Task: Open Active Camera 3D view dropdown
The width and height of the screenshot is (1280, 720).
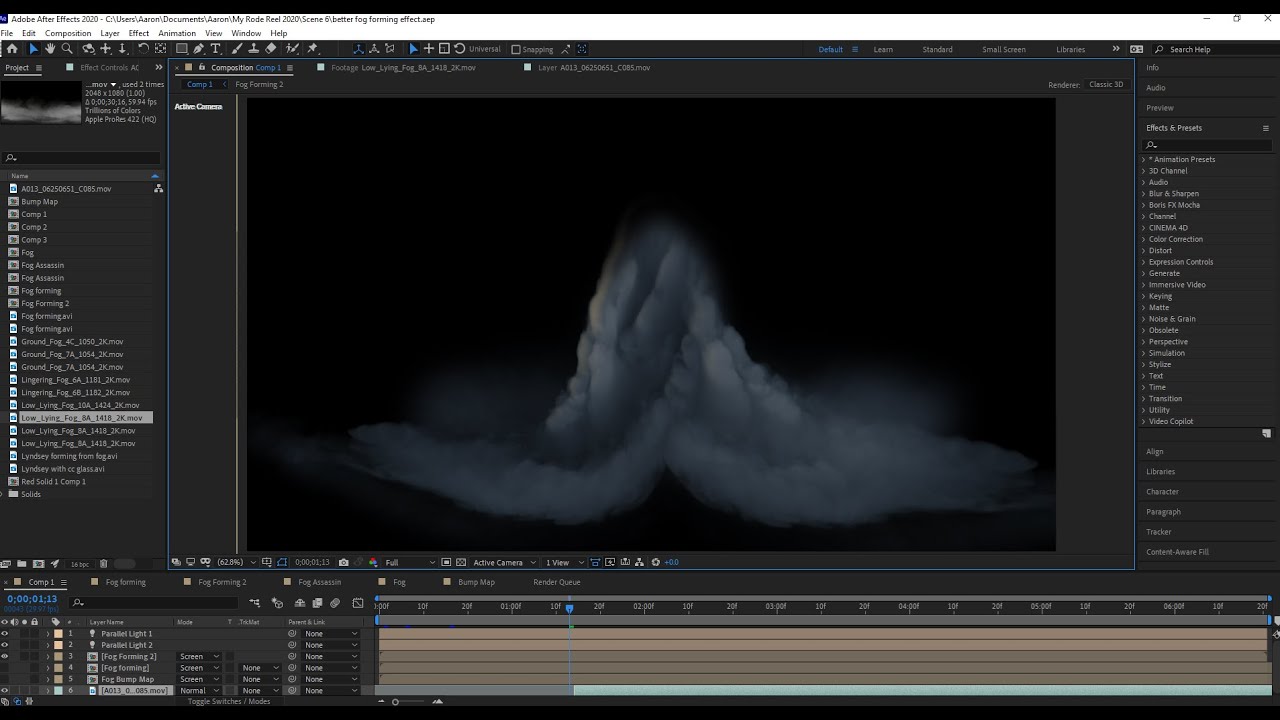Action: [503, 562]
